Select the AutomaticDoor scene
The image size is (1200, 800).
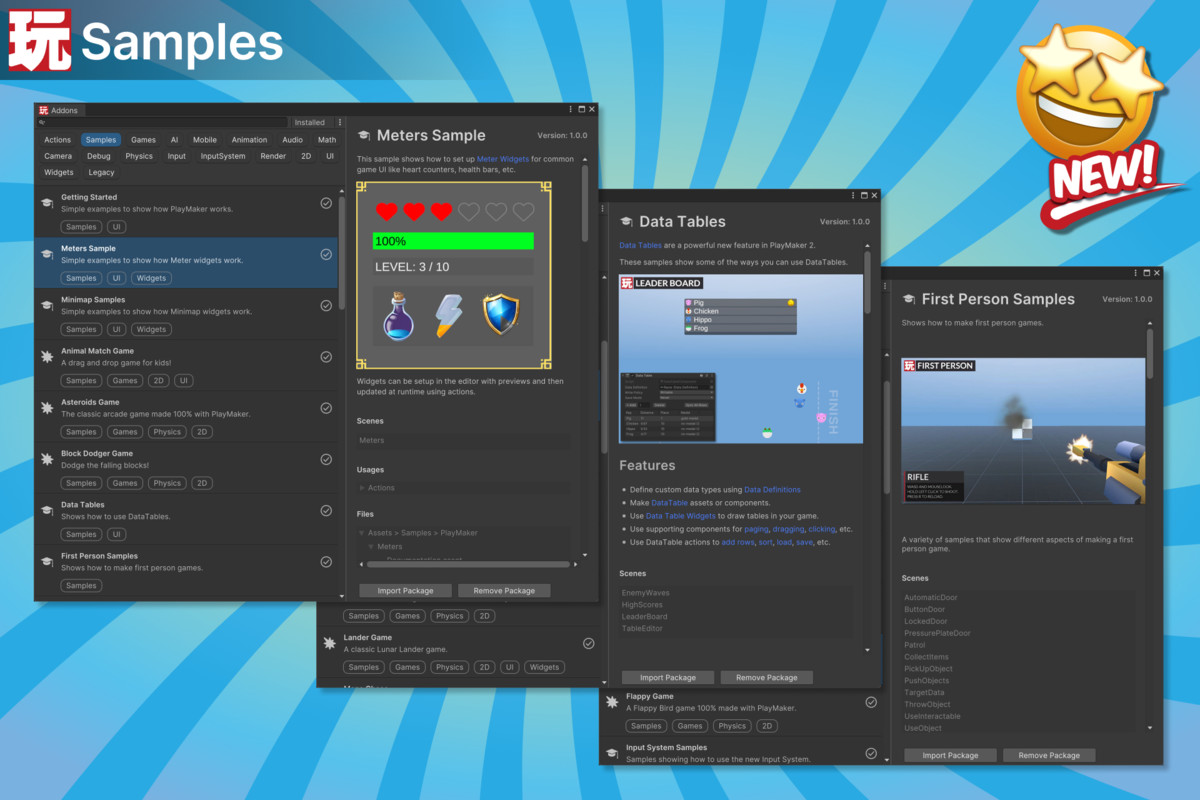coord(931,598)
